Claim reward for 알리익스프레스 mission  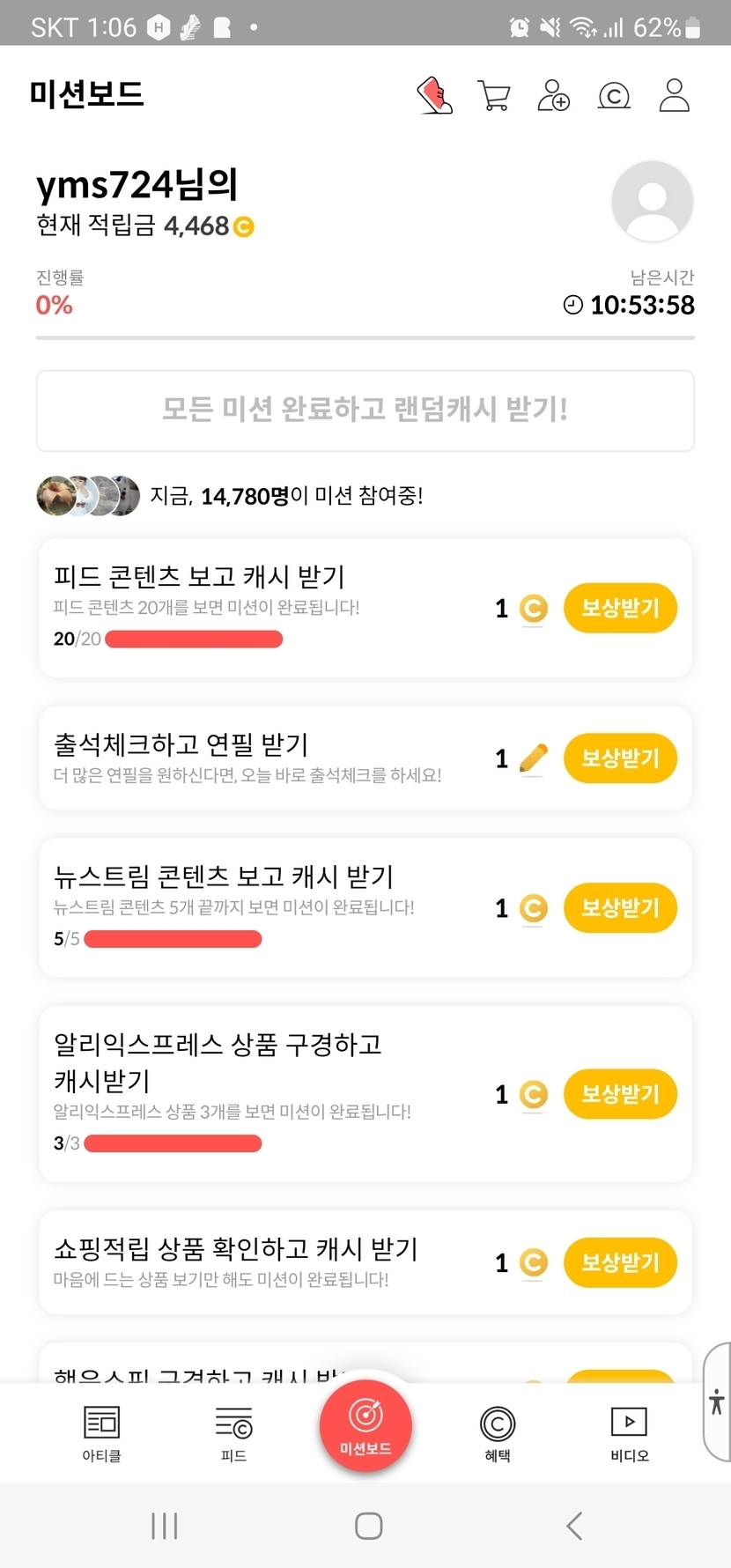tap(620, 1094)
